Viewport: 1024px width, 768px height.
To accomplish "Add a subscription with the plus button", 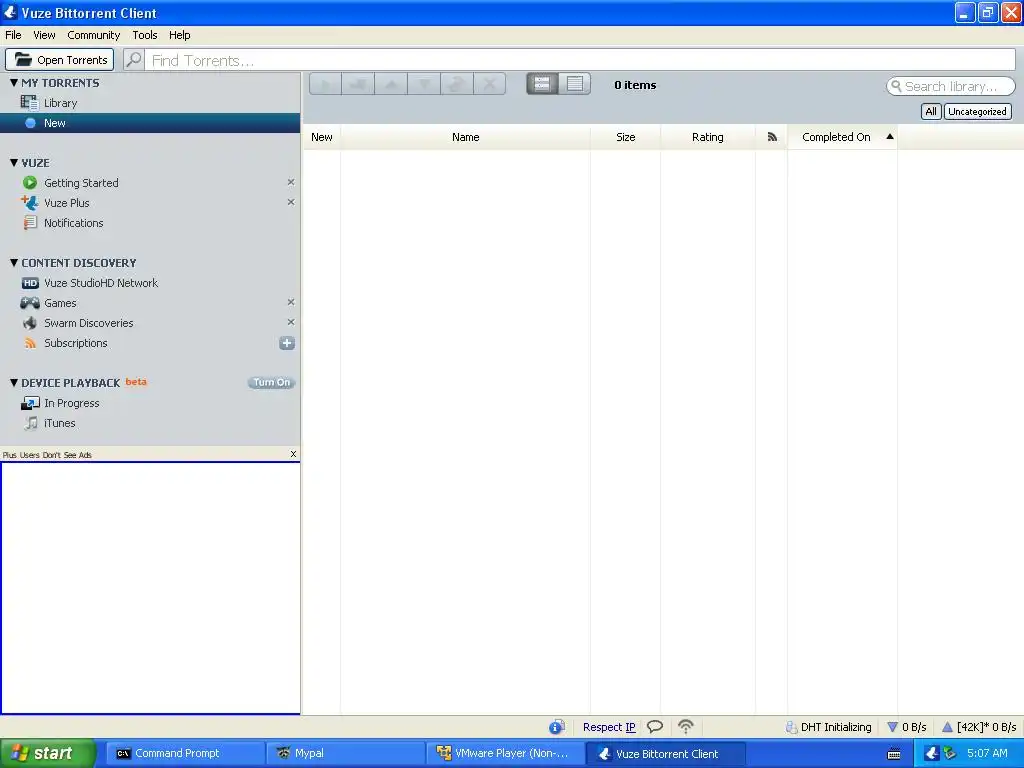I will (x=287, y=343).
